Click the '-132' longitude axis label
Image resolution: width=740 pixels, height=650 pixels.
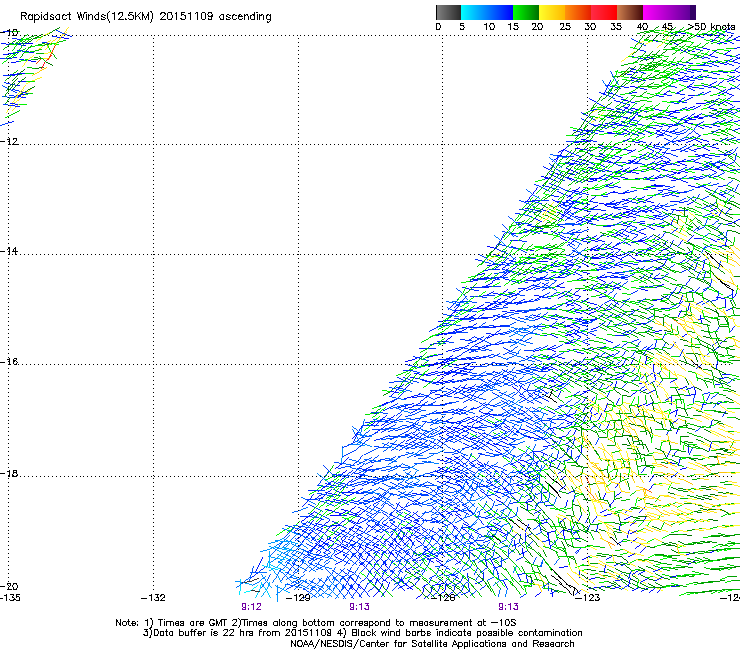click(x=153, y=598)
